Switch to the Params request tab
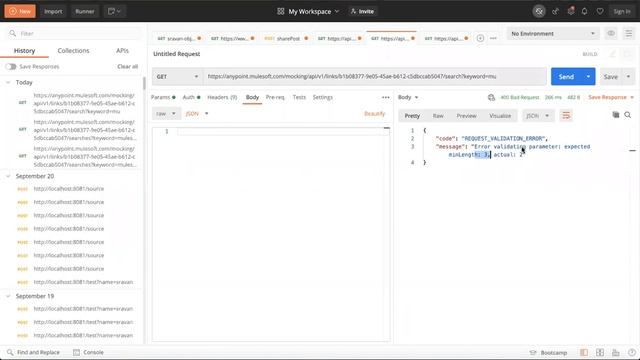The image size is (640, 360). (163, 97)
